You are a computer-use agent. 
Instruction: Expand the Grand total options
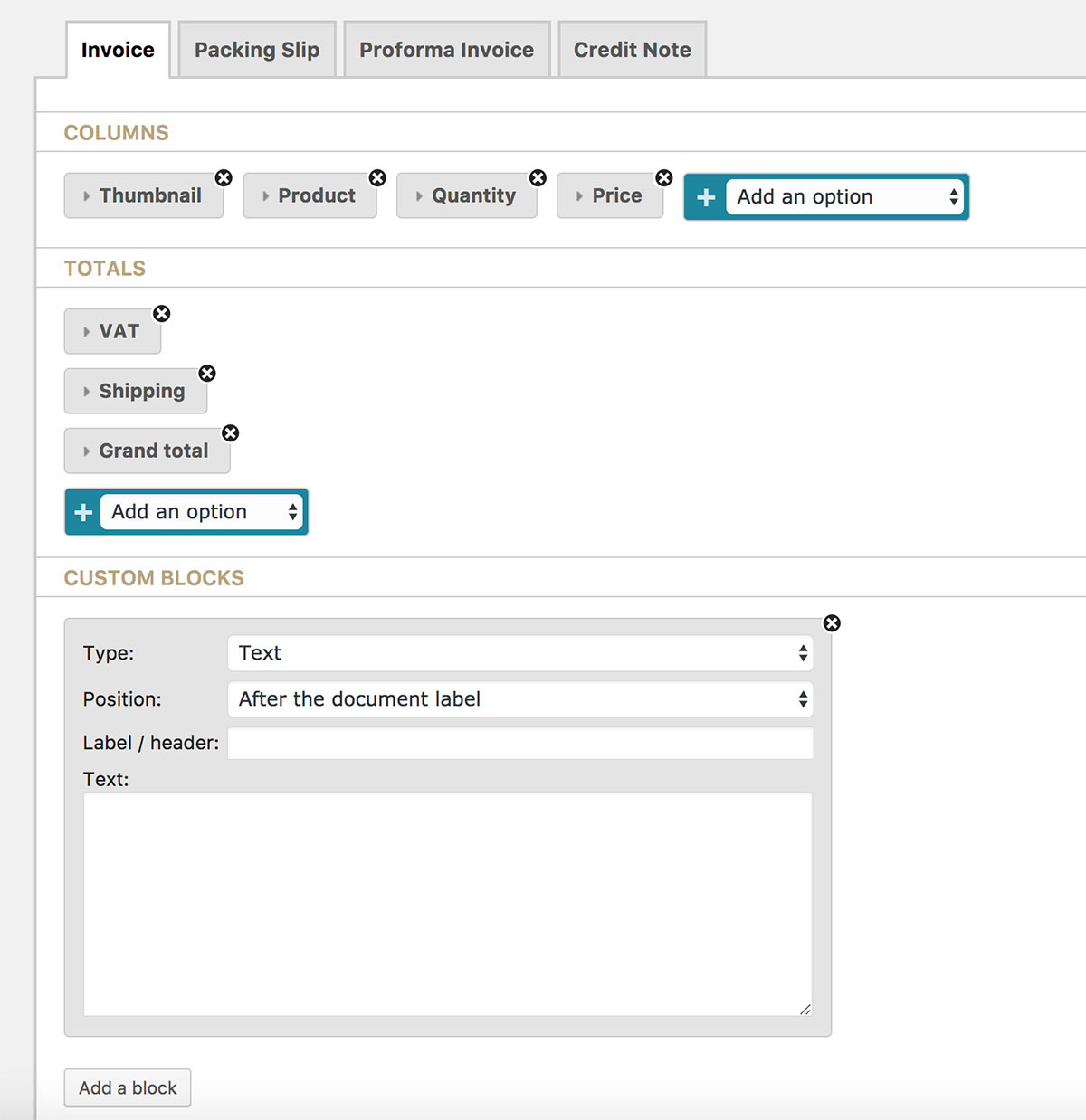point(147,451)
